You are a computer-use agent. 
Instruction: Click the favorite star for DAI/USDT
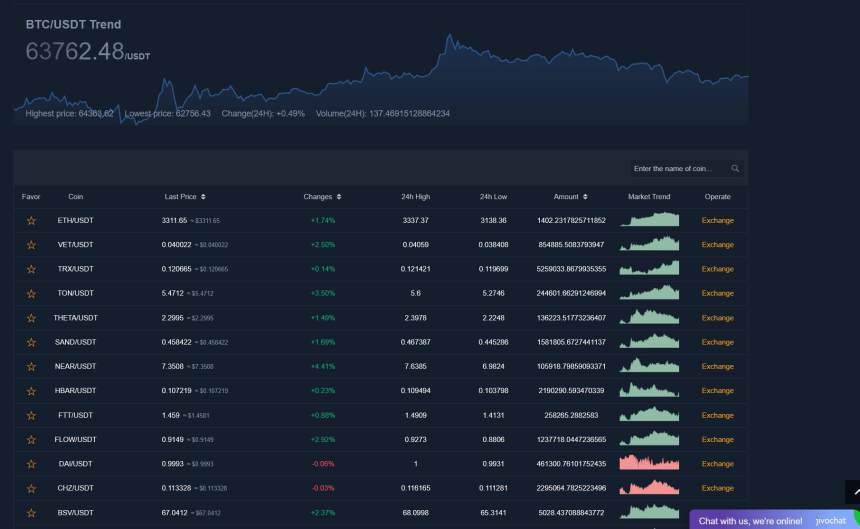pos(31,464)
